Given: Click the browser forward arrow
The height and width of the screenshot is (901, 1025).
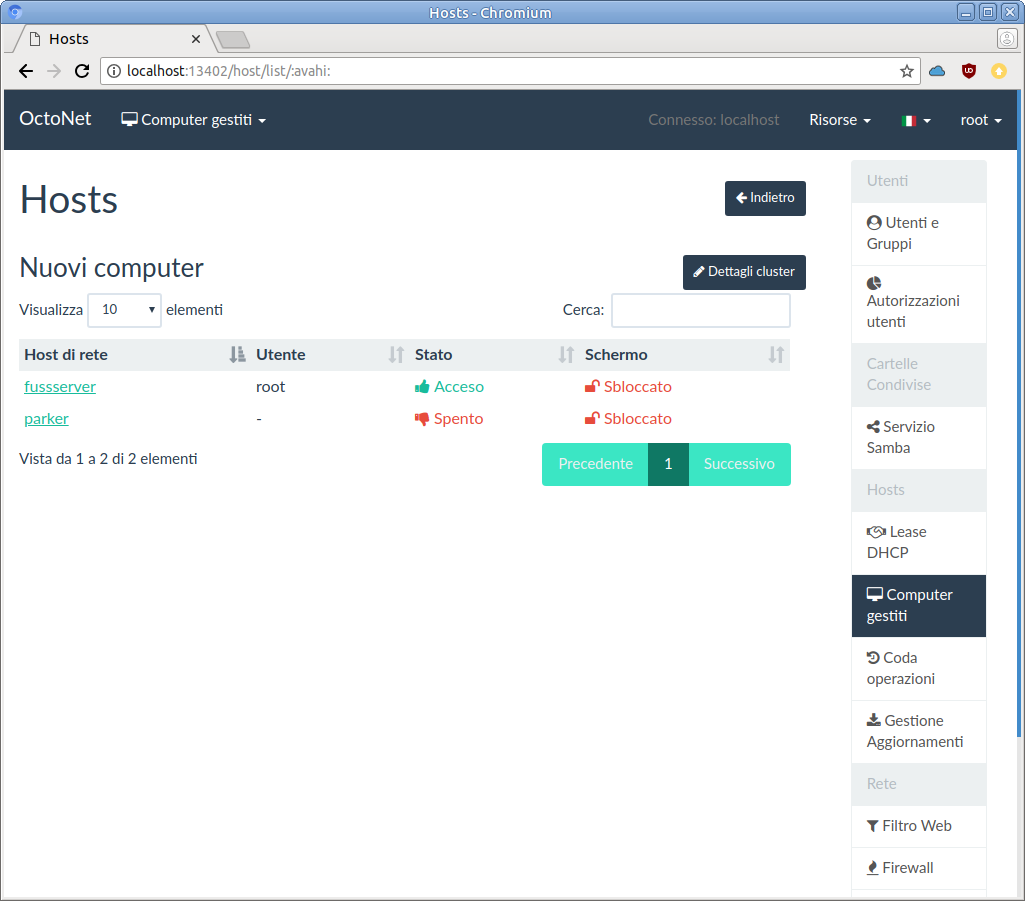Looking at the screenshot, I should point(54,71).
